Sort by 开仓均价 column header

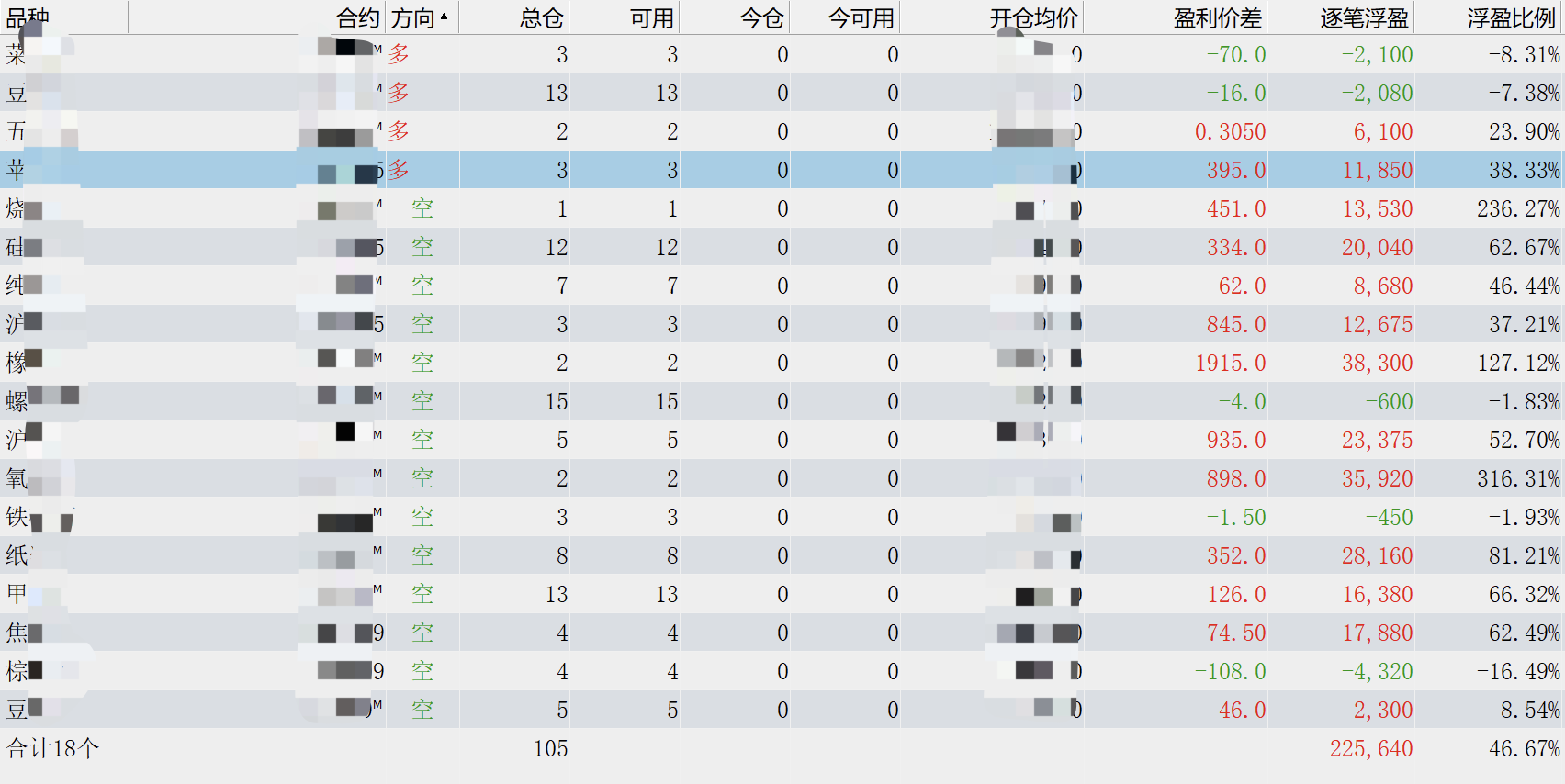point(1033,17)
